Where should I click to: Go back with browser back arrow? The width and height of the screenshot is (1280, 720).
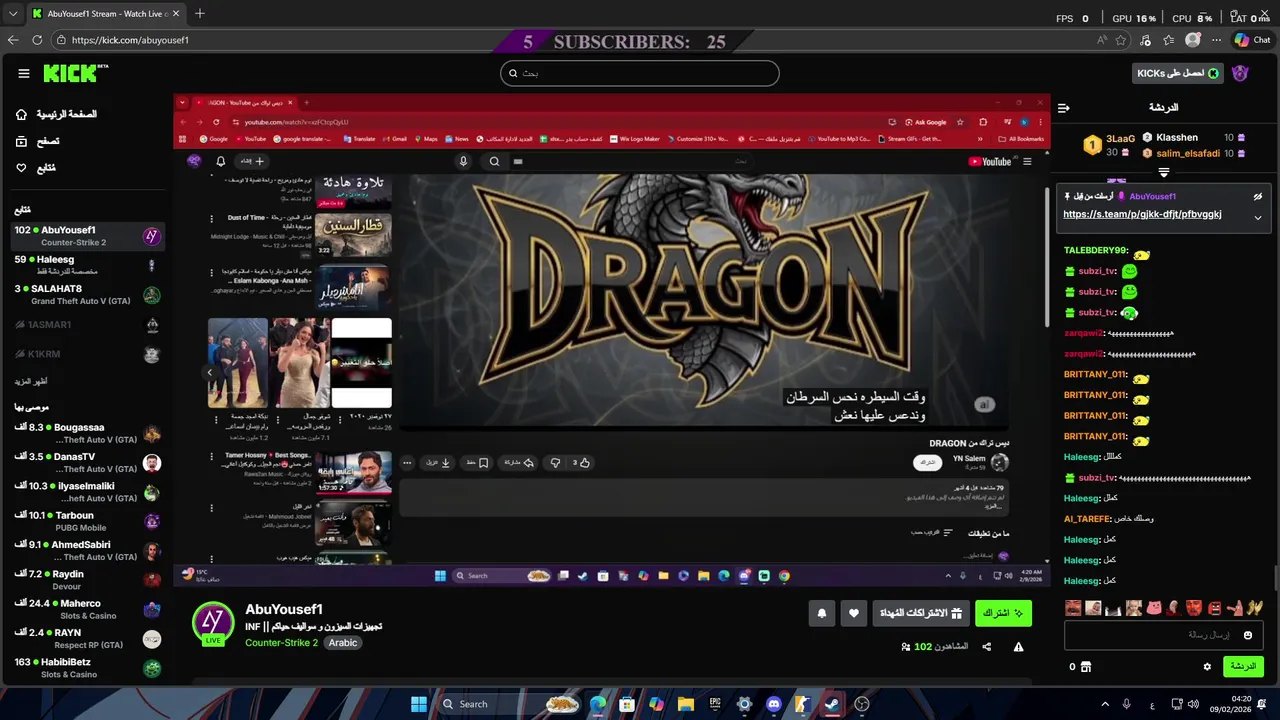(x=13, y=40)
